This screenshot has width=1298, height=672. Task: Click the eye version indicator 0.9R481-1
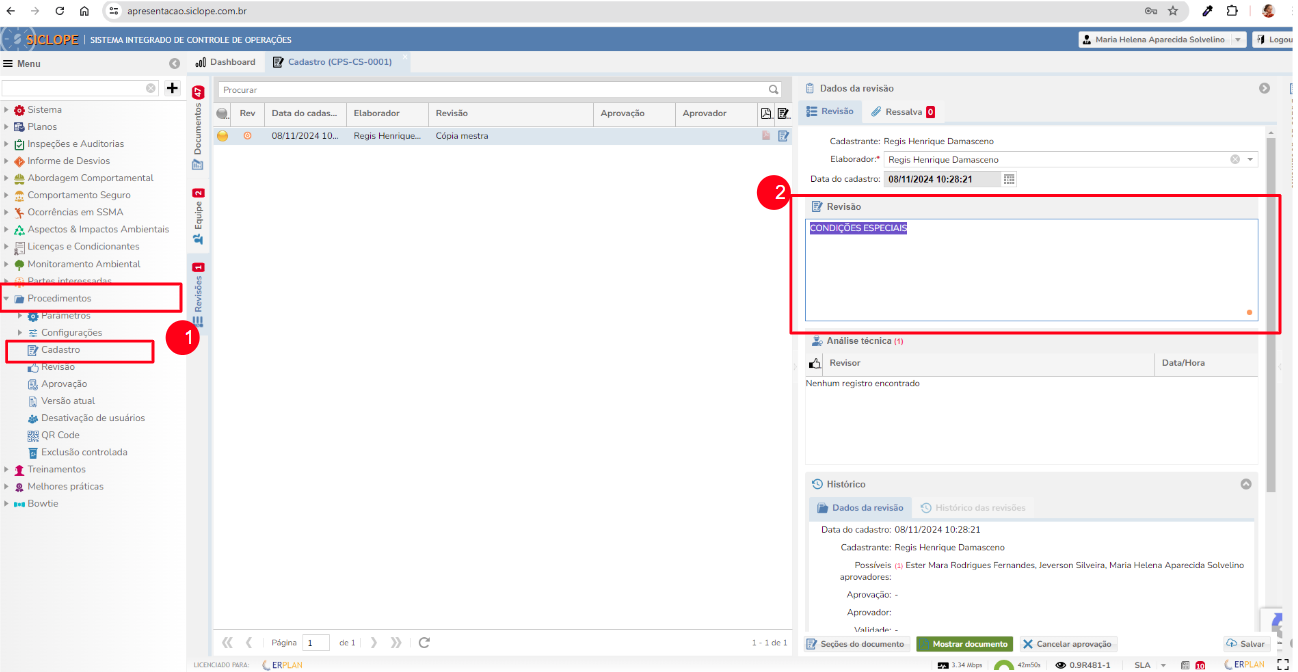click(1083, 665)
